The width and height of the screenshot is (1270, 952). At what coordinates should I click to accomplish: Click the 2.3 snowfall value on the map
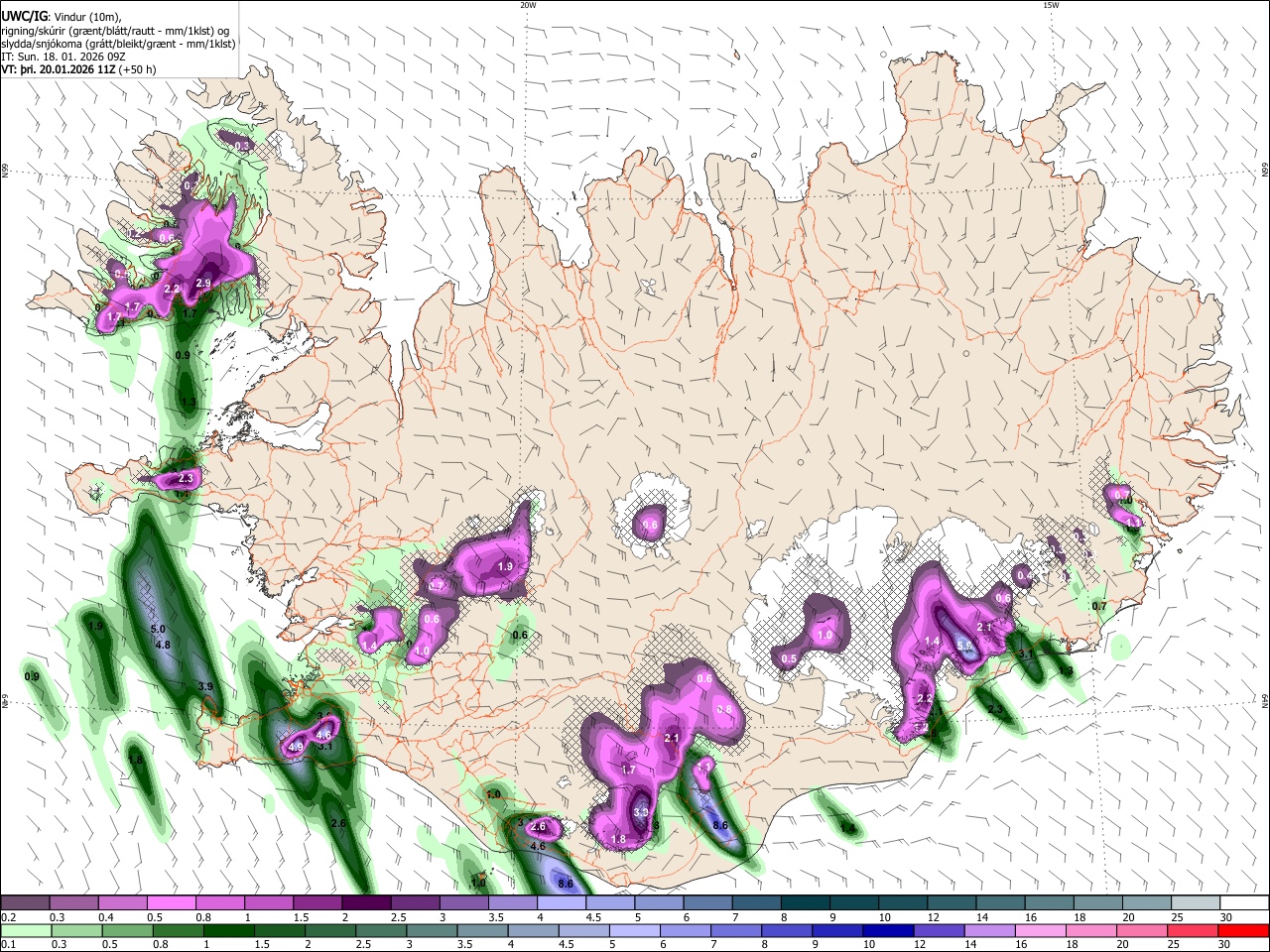click(x=186, y=479)
